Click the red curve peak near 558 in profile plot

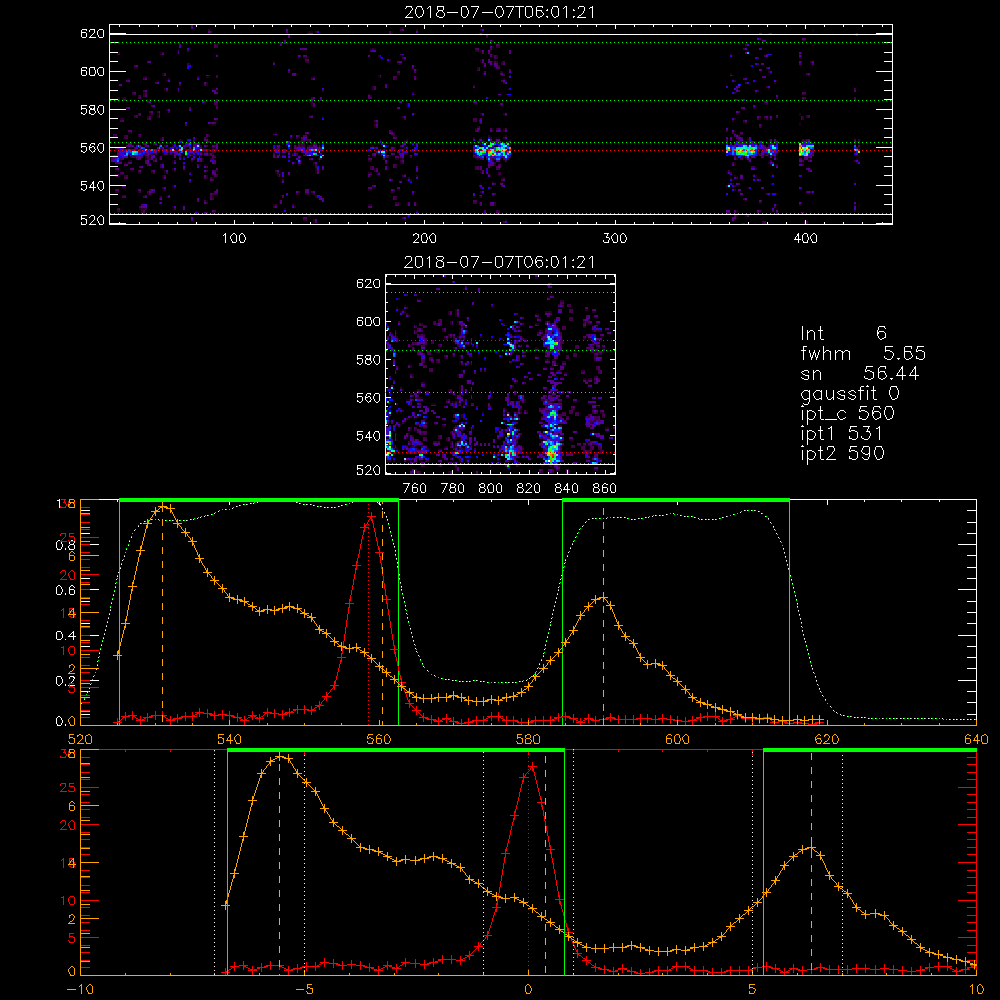[x=370, y=515]
